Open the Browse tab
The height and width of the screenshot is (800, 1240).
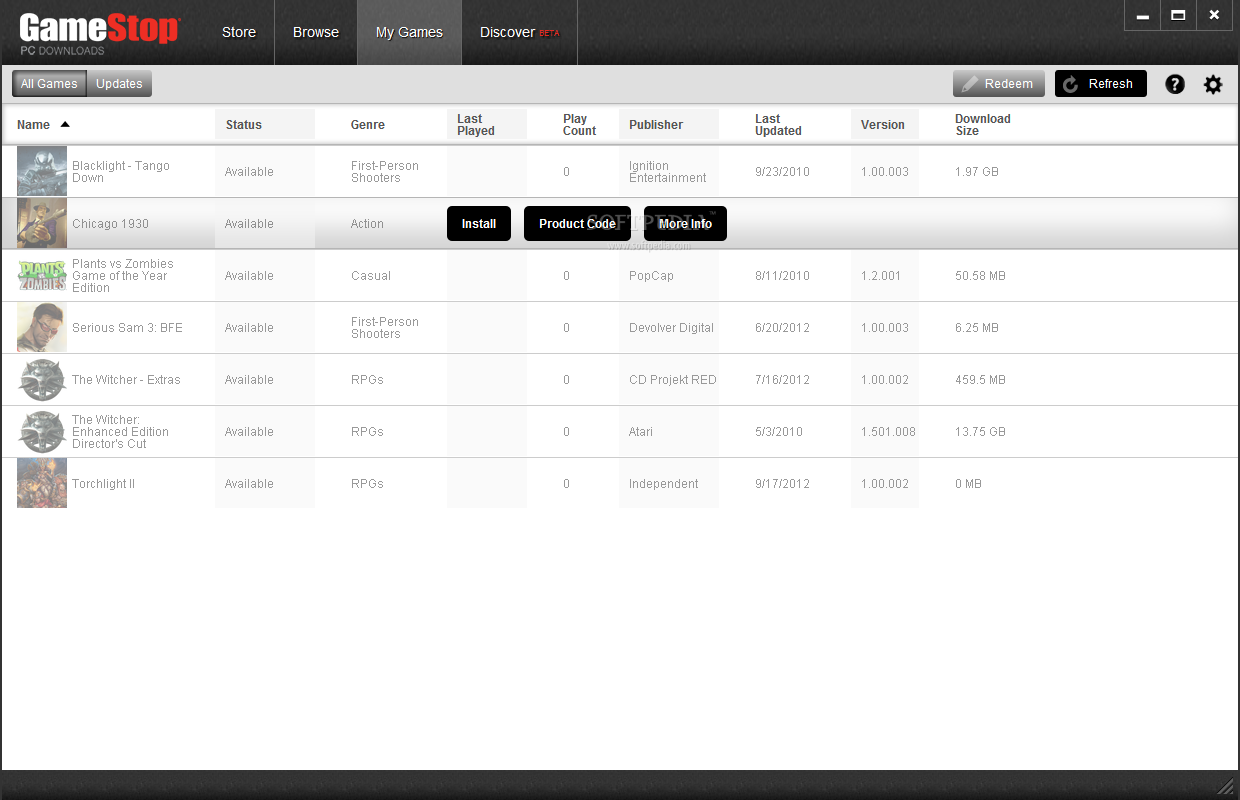(x=316, y=32)
